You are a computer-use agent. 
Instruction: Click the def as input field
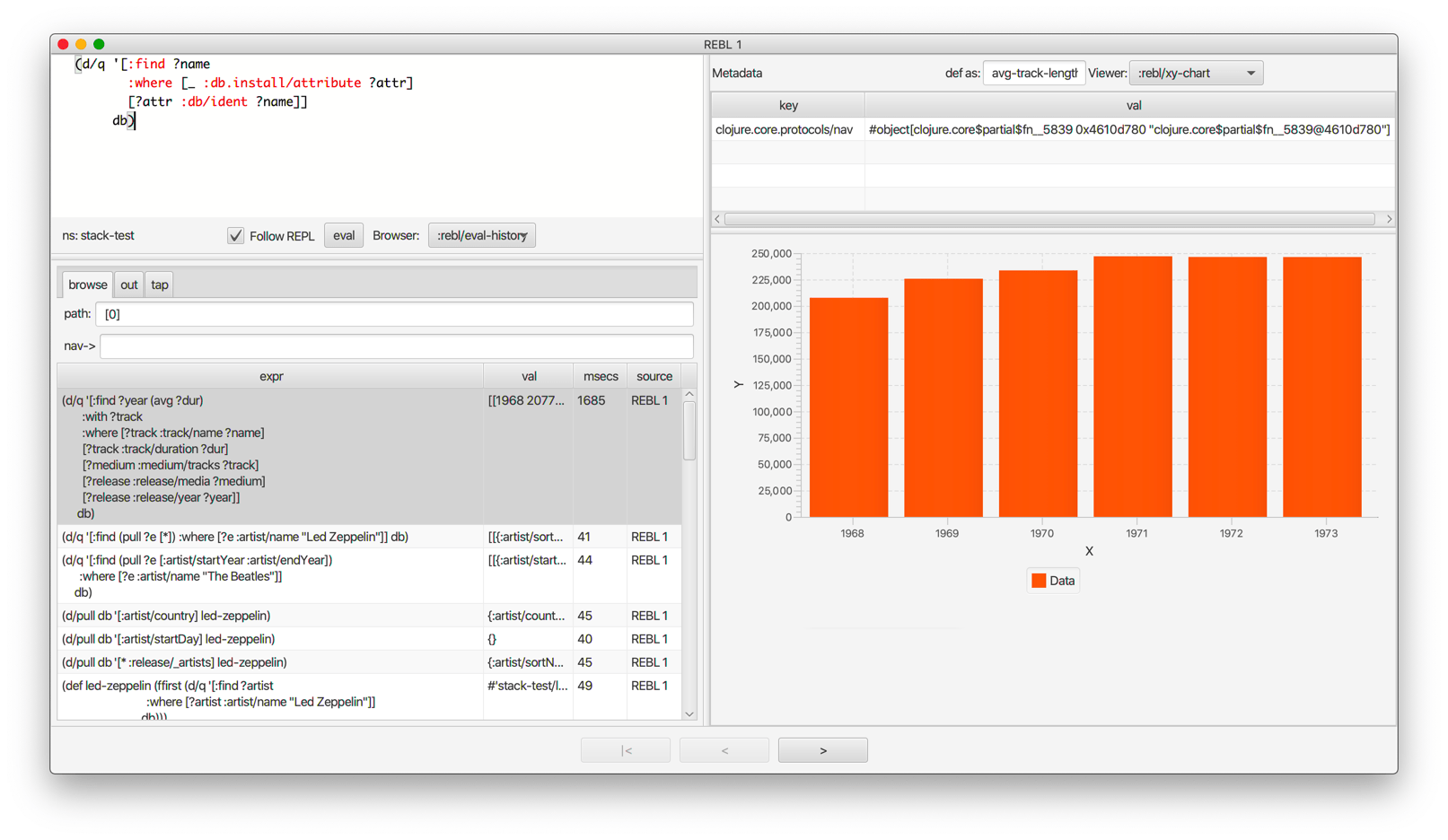point(1034,74)
